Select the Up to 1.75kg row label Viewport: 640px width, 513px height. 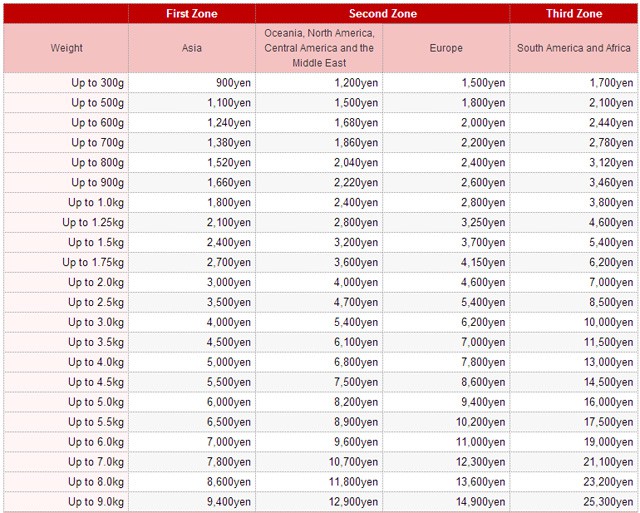coord(93,263)
